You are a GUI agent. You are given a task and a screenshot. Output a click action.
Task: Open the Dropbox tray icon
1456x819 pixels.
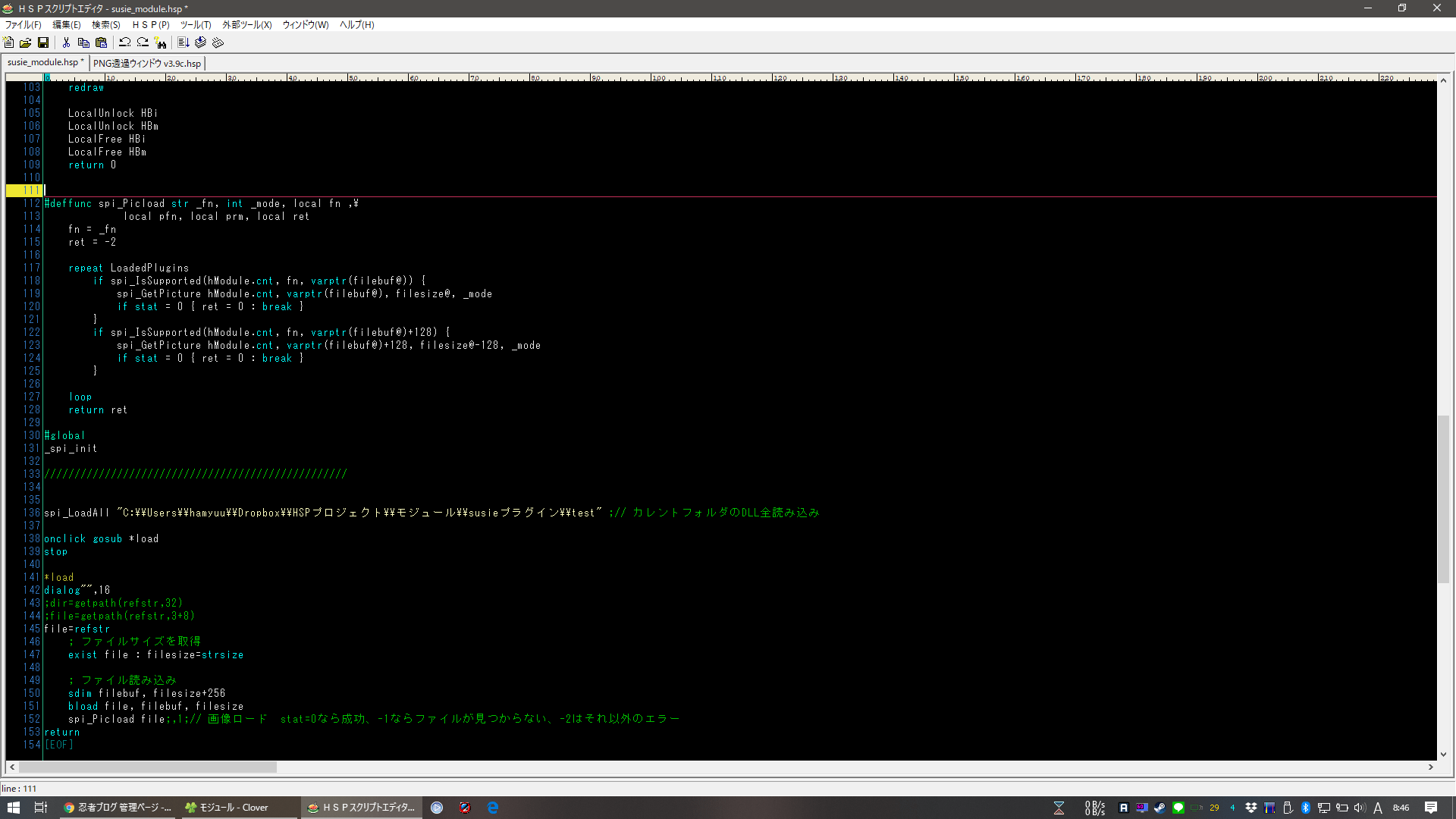1251,808
